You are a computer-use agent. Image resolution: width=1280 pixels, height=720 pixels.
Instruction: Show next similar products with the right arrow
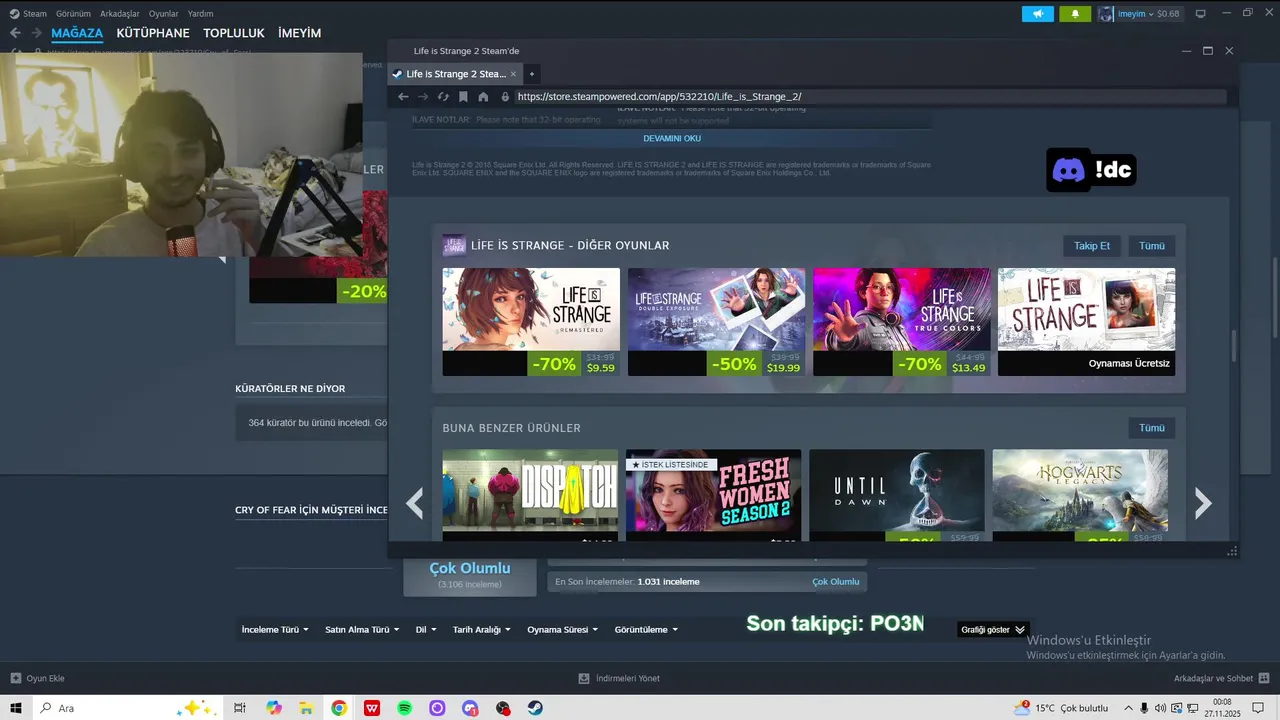[1203, 503]
